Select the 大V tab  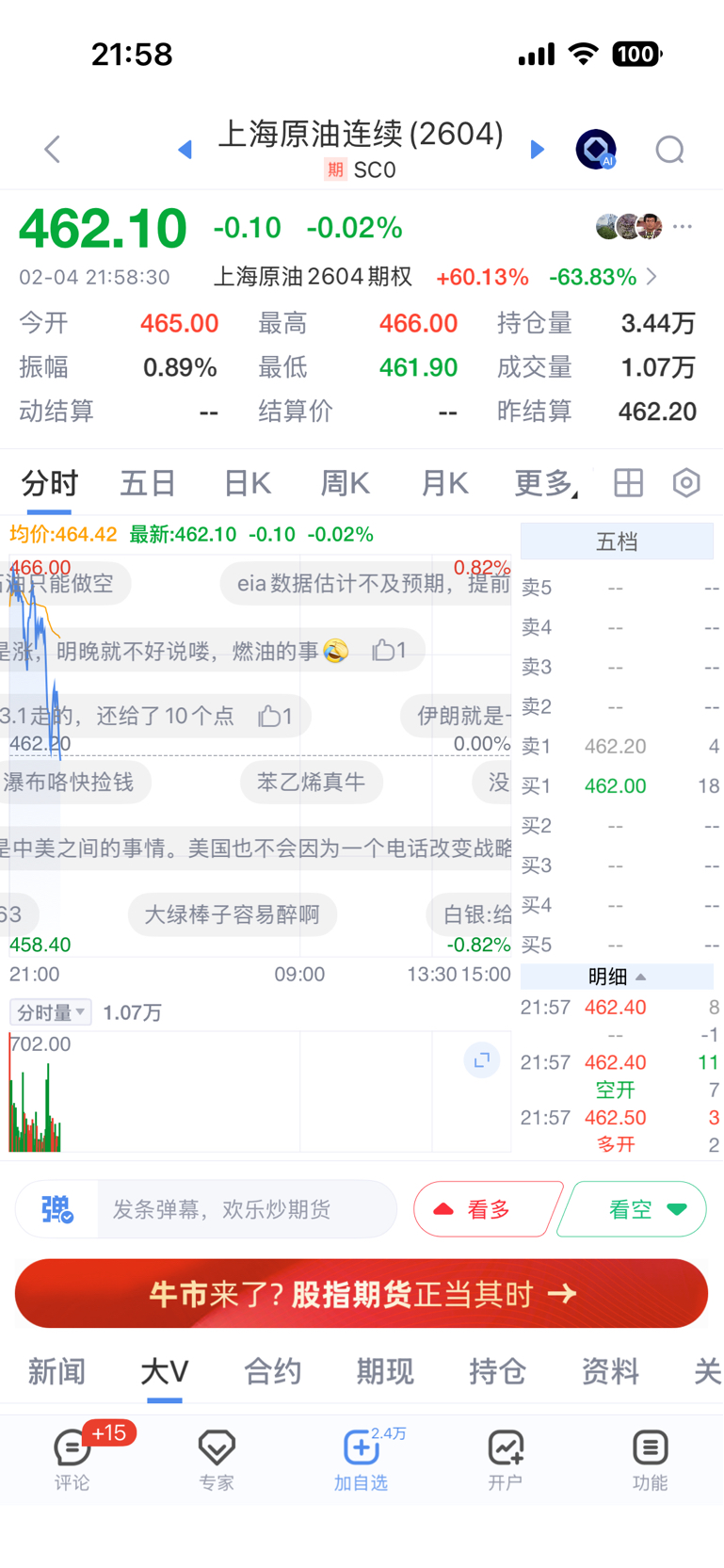165,1371
